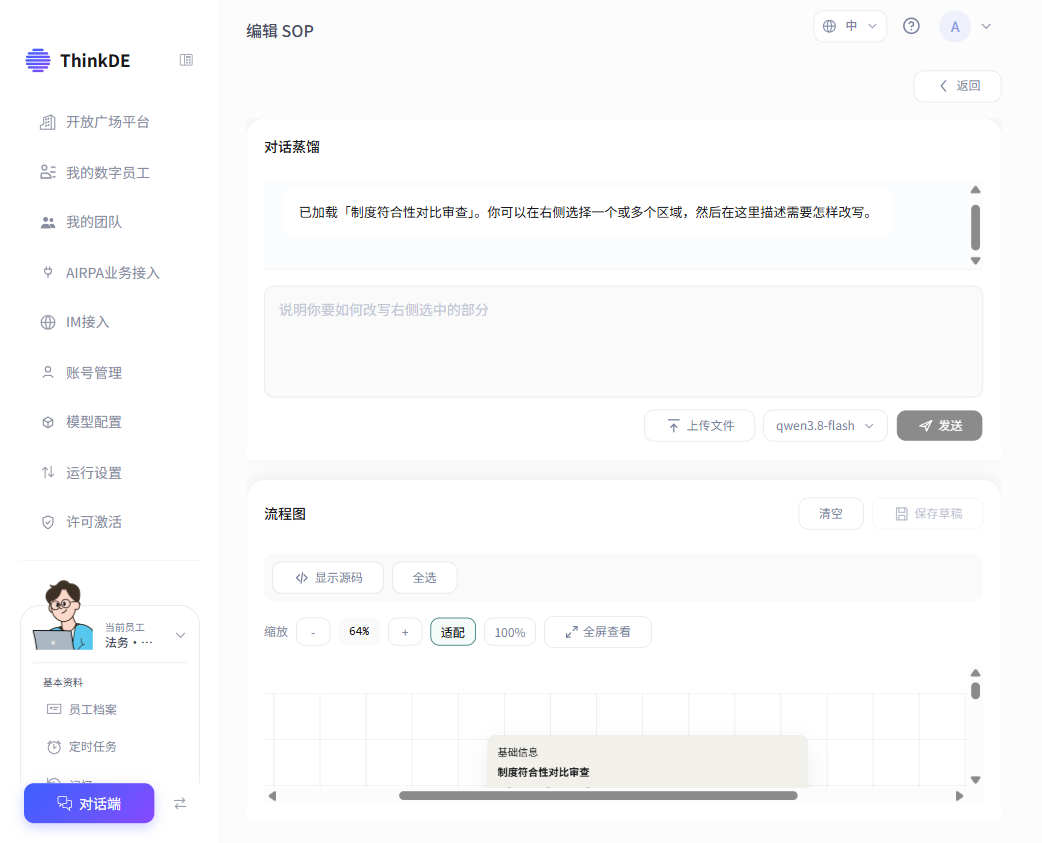The image size is (1042, 843).
Task: Click the 许可激活 shield icon
Action: click(x=48, y=522)
